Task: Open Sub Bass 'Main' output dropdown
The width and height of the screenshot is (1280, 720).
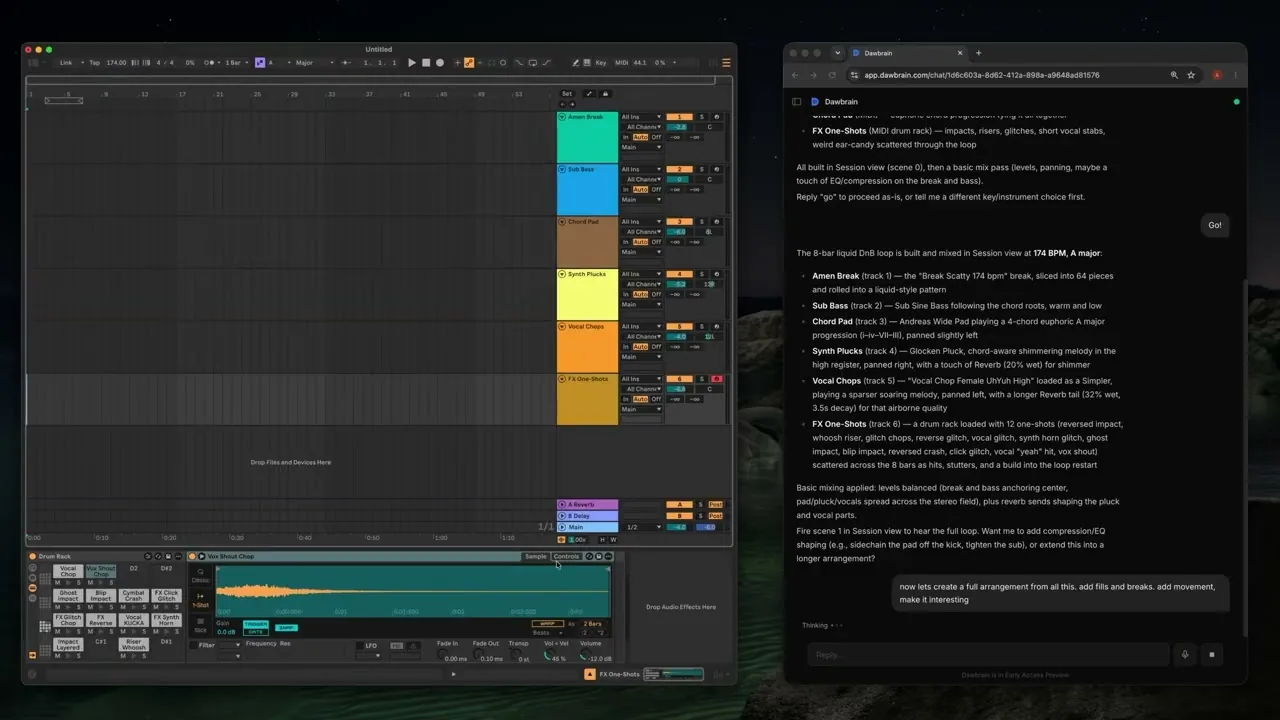Action: pos(641,199)
